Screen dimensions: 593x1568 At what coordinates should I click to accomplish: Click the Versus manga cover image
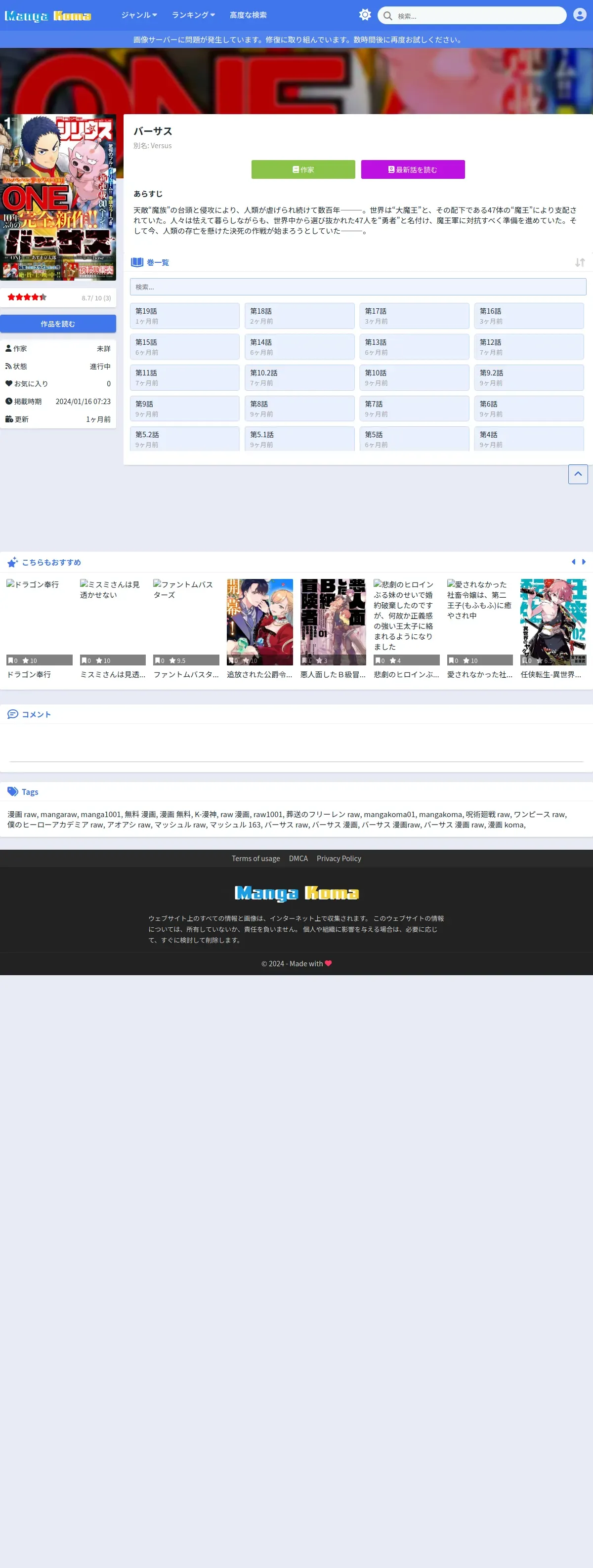58,197
